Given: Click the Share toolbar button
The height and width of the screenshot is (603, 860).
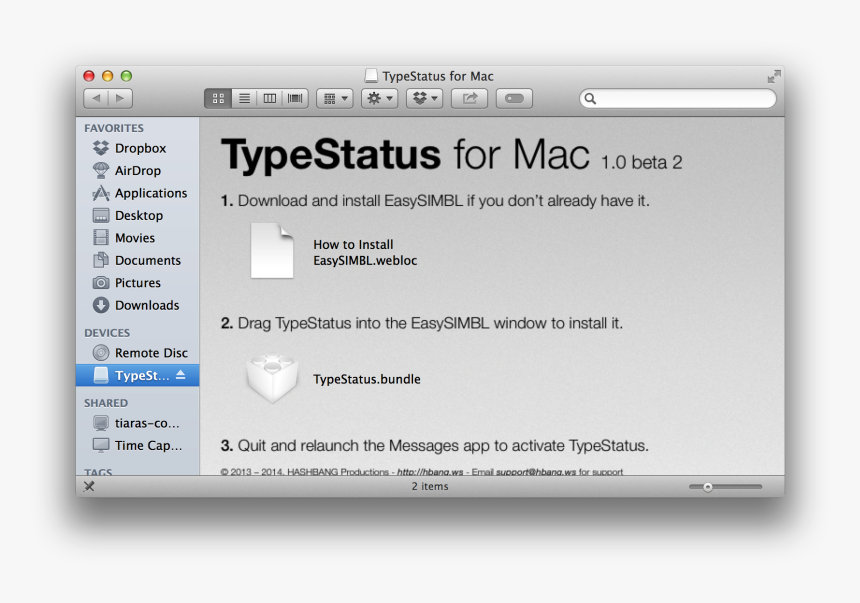Looking at the screenshot, I should click(469, 98).
